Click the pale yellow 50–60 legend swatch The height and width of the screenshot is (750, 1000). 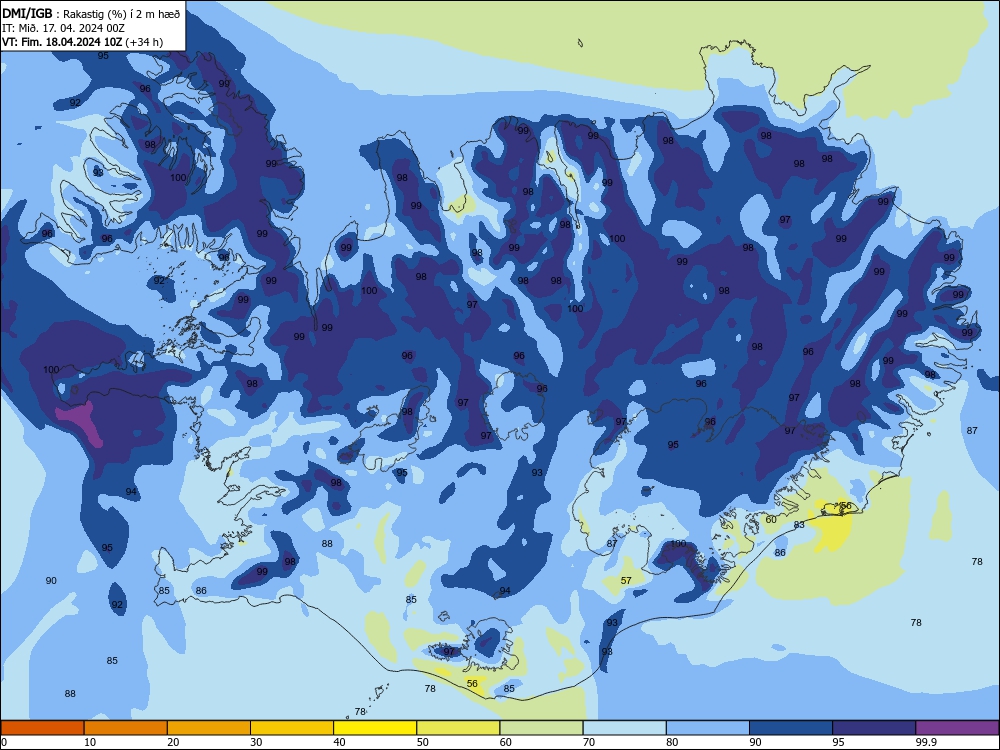pyautogui.click(x=458, y=728)
